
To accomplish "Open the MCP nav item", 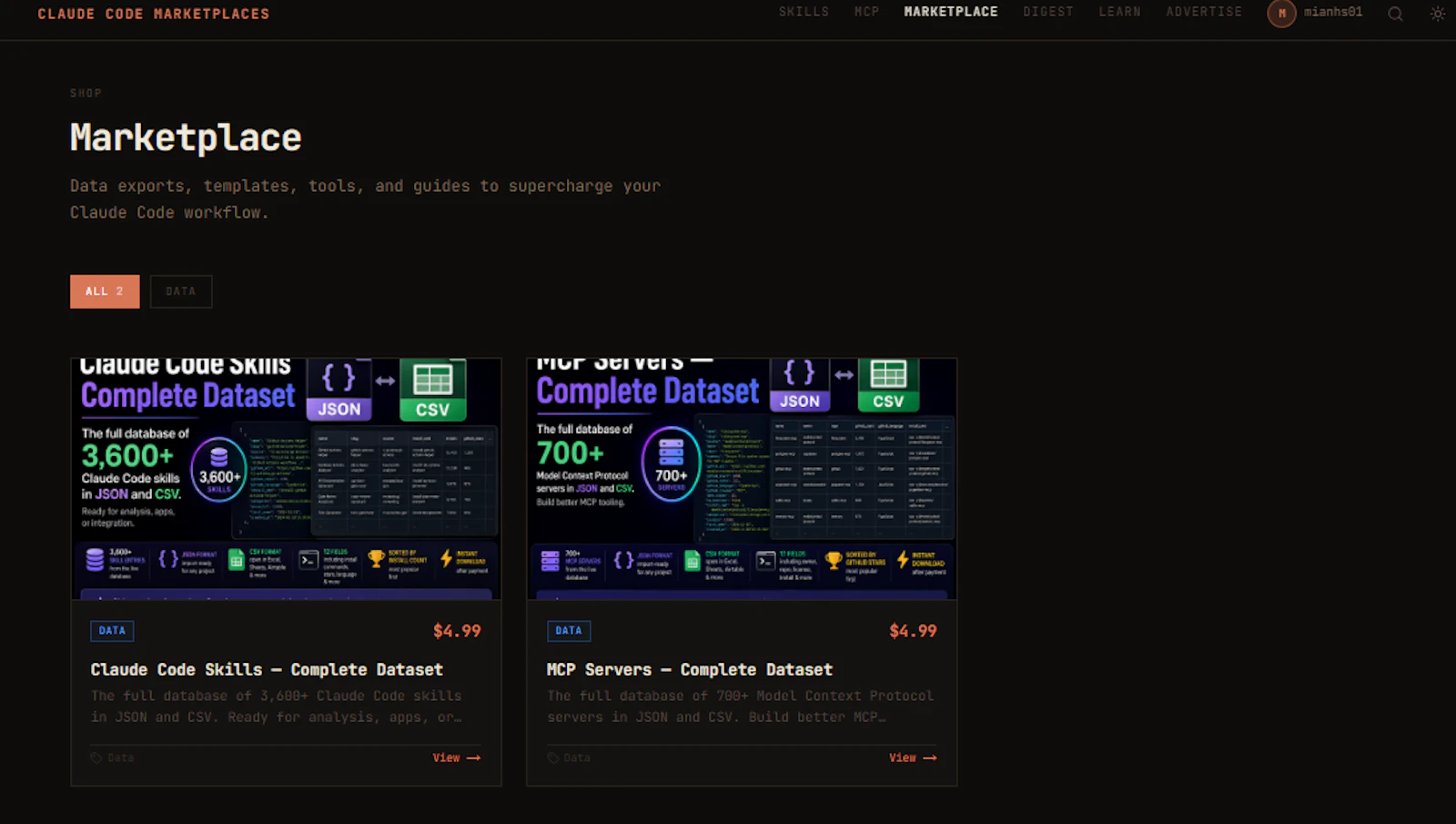I will point(866,12).
